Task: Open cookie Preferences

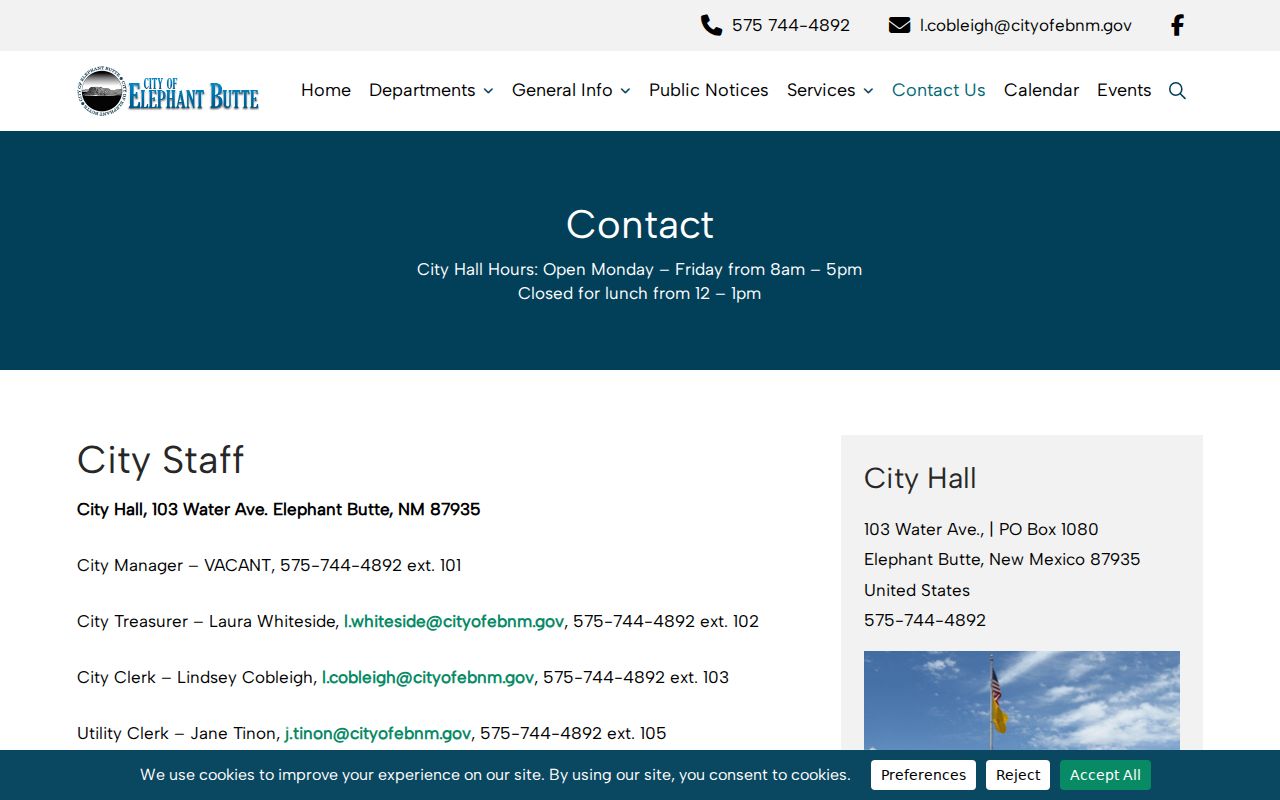Action: tap(923, 775)
